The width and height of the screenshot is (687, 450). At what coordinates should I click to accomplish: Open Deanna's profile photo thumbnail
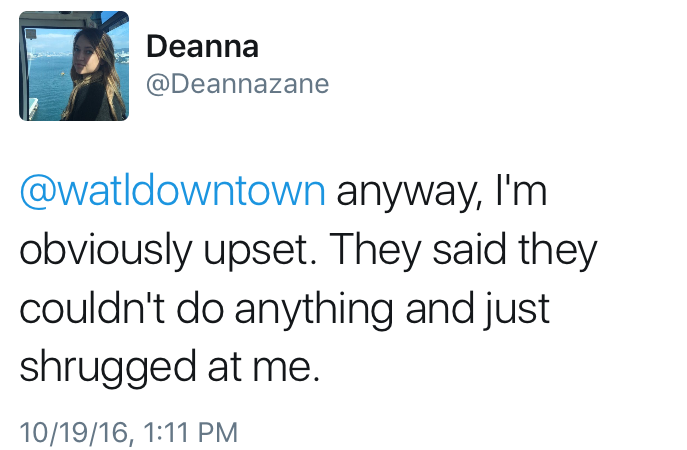click(75, 66)
